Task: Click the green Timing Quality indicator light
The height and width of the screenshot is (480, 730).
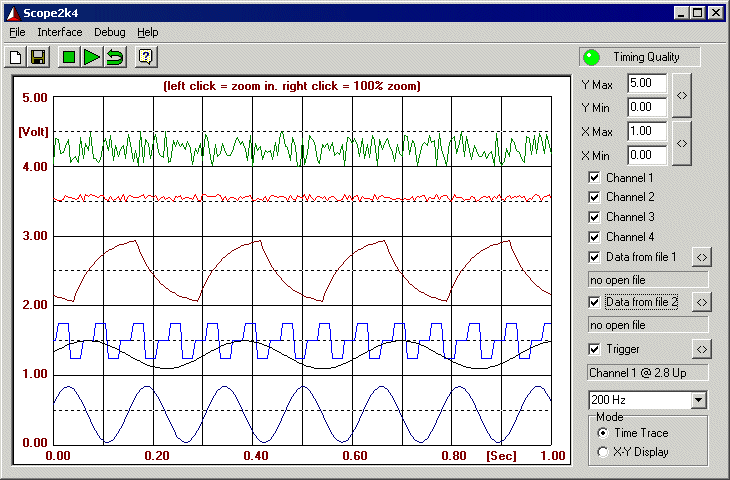Action: click(591, 57)
